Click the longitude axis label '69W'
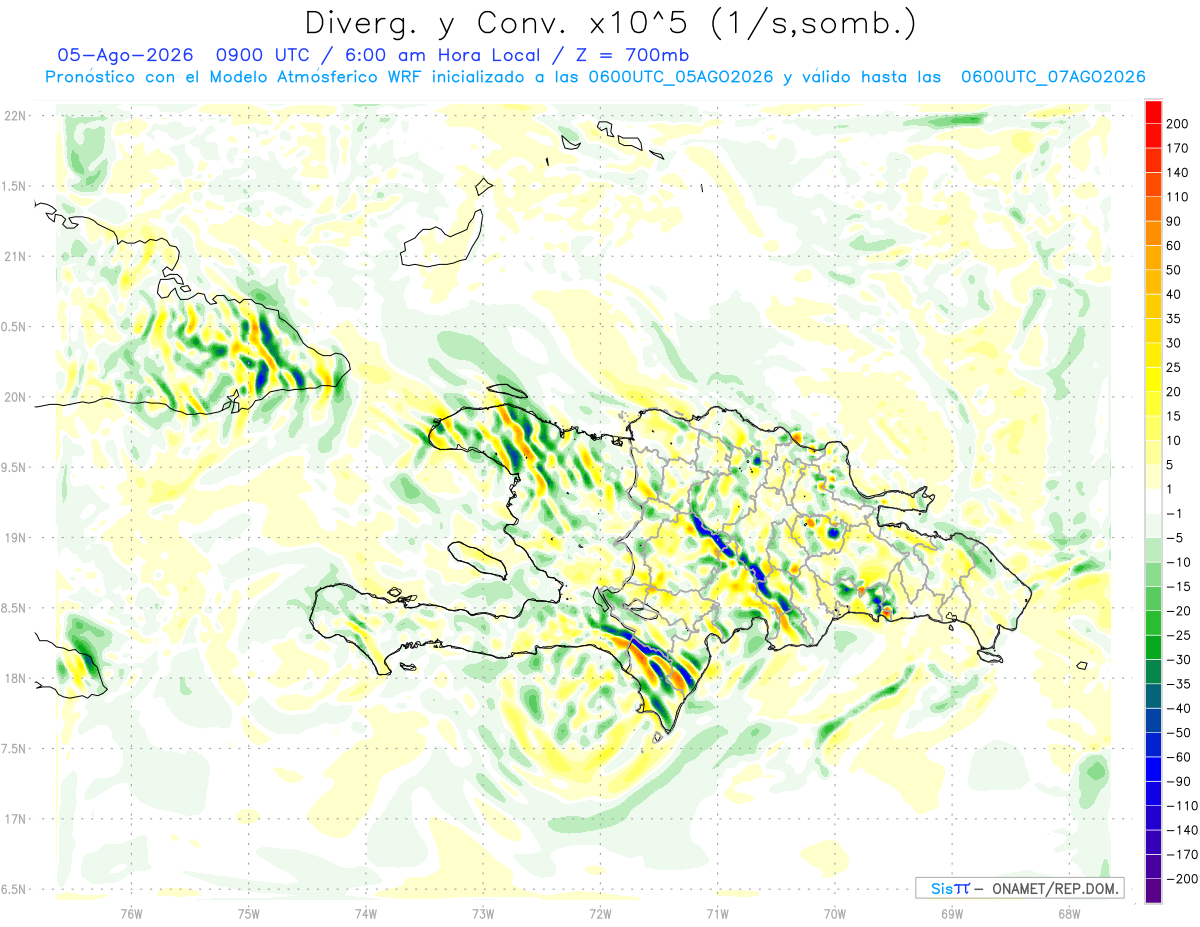 click(951, 913)
